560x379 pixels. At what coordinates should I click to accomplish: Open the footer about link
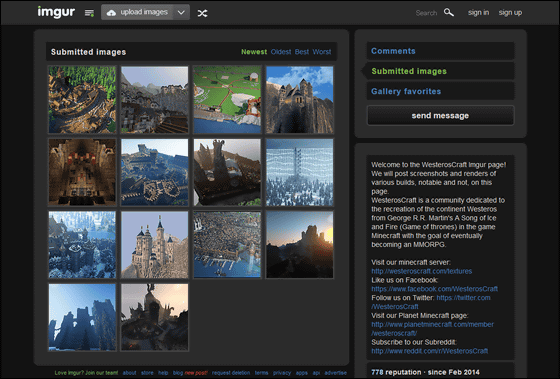130,373
